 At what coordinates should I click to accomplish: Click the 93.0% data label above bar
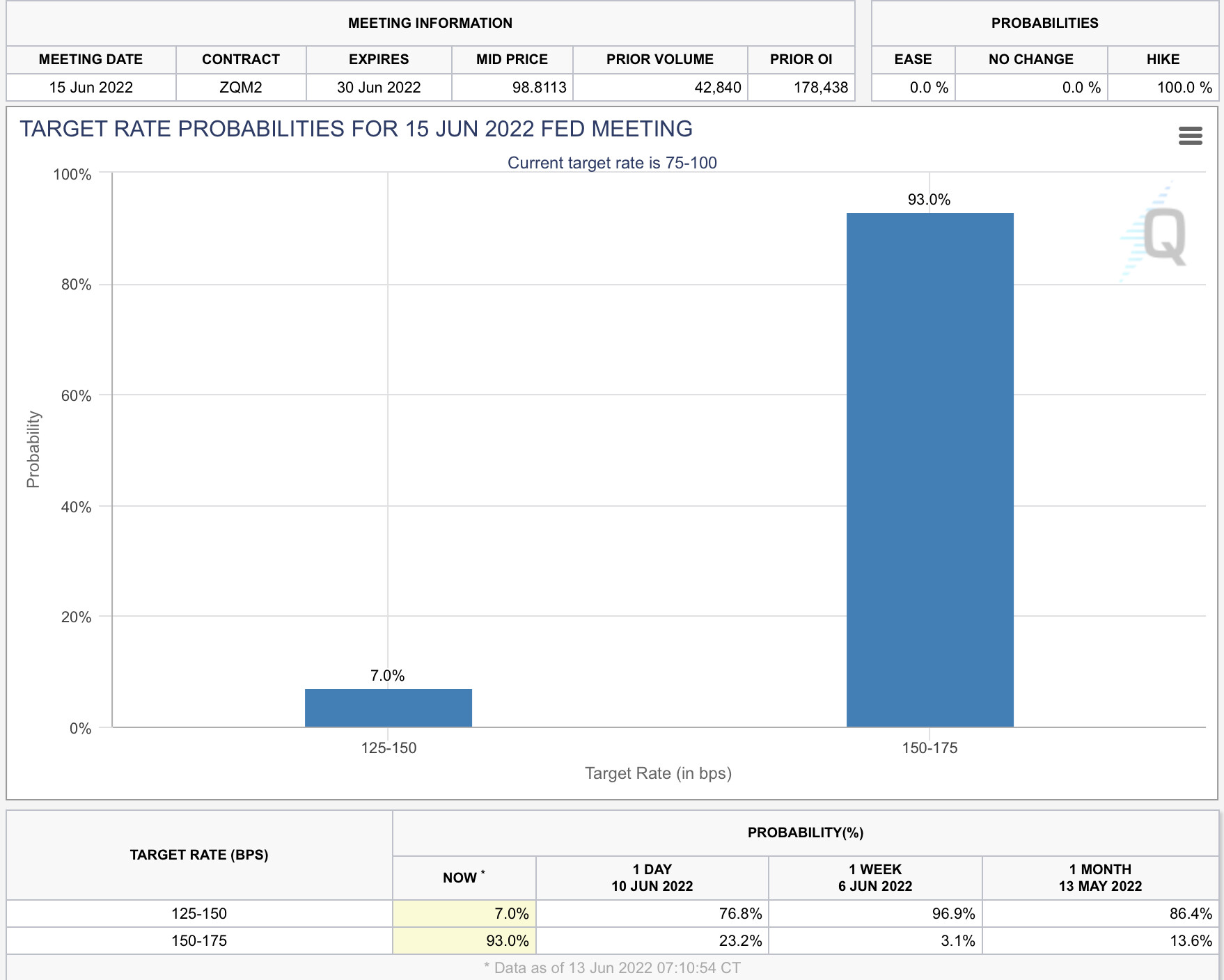pyautogui.click(x=929, y=200)
